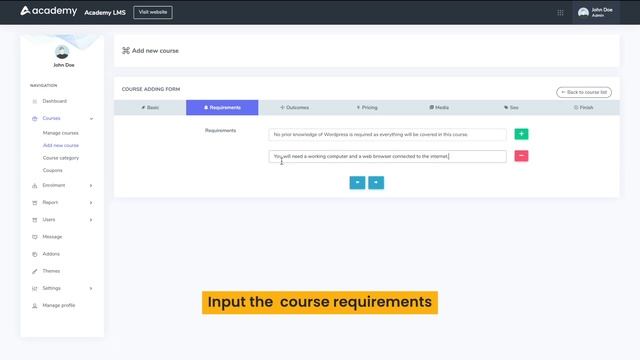Click the Themes pencil icon
The image size is (640, 360).
pyautogui.click(x=35, y=271)
